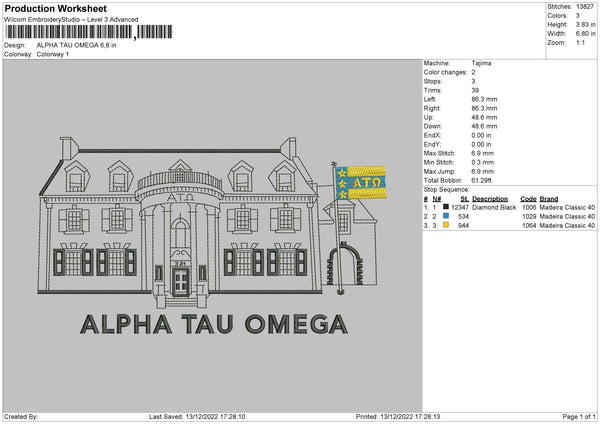Click the Height value 3.83 in

(585, 24)
